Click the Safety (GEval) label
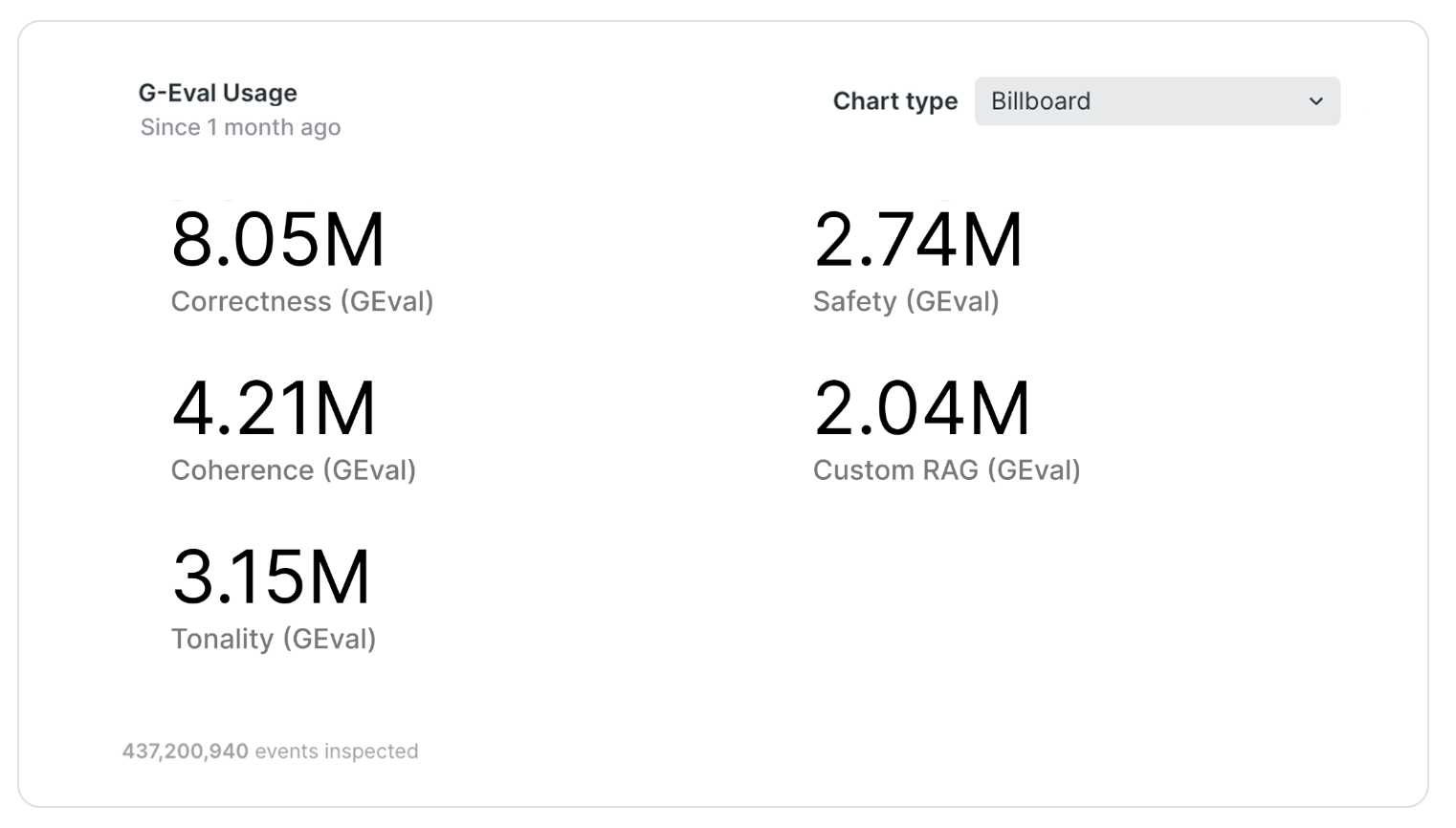 [906, 301]
